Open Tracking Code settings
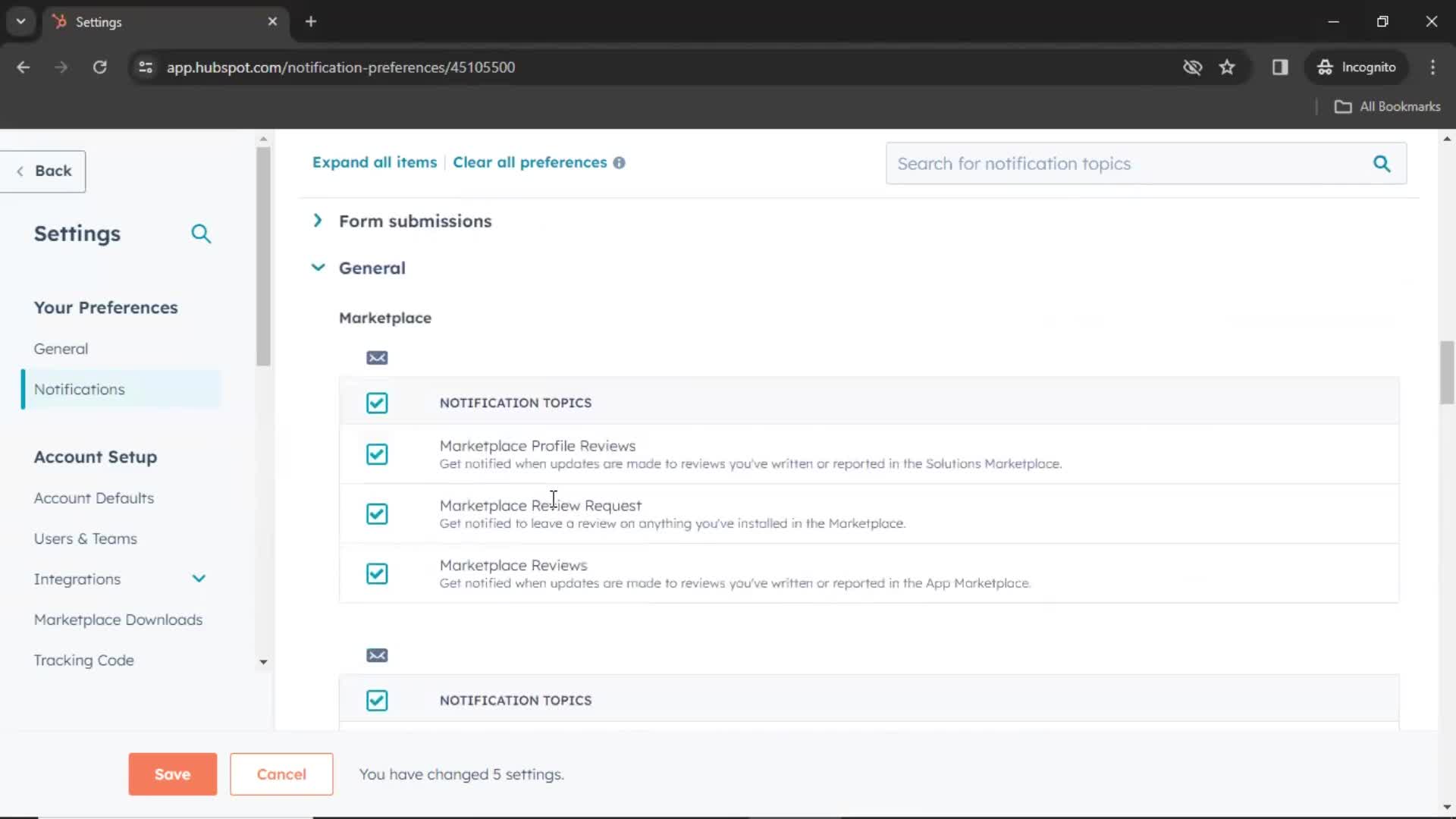 [84, 661]
